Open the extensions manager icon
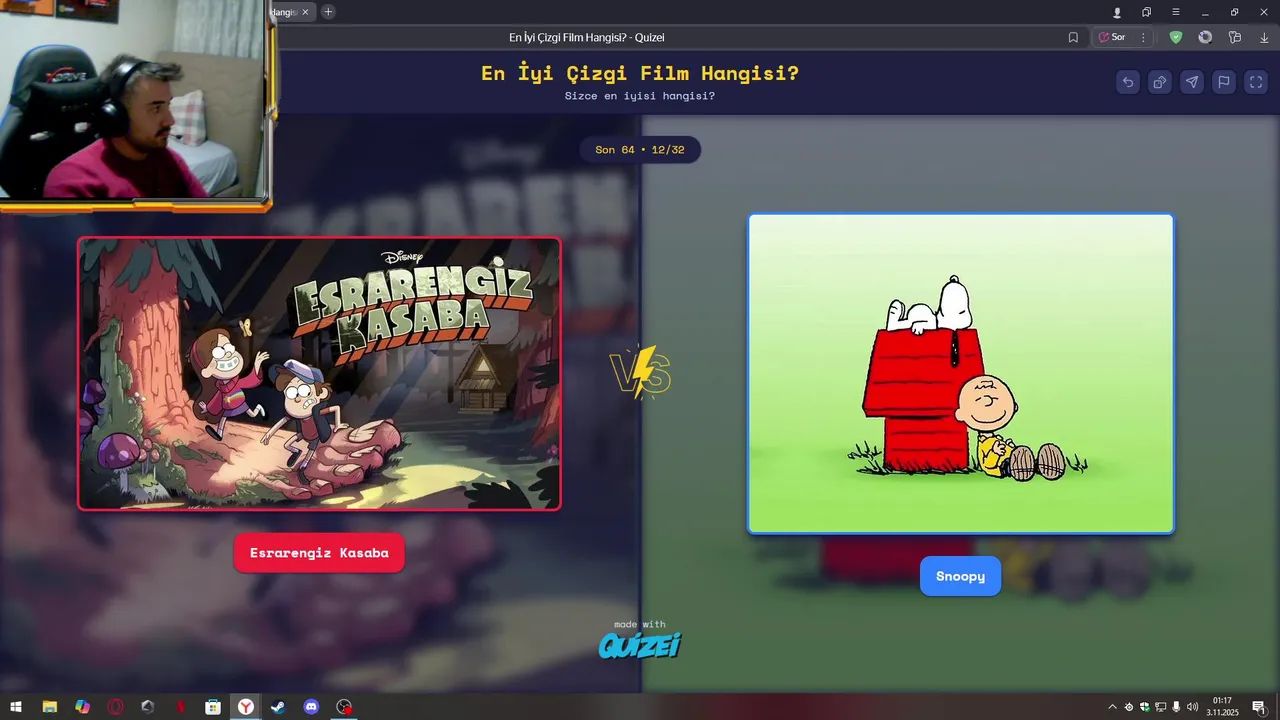 click(x=1235, y=37)
